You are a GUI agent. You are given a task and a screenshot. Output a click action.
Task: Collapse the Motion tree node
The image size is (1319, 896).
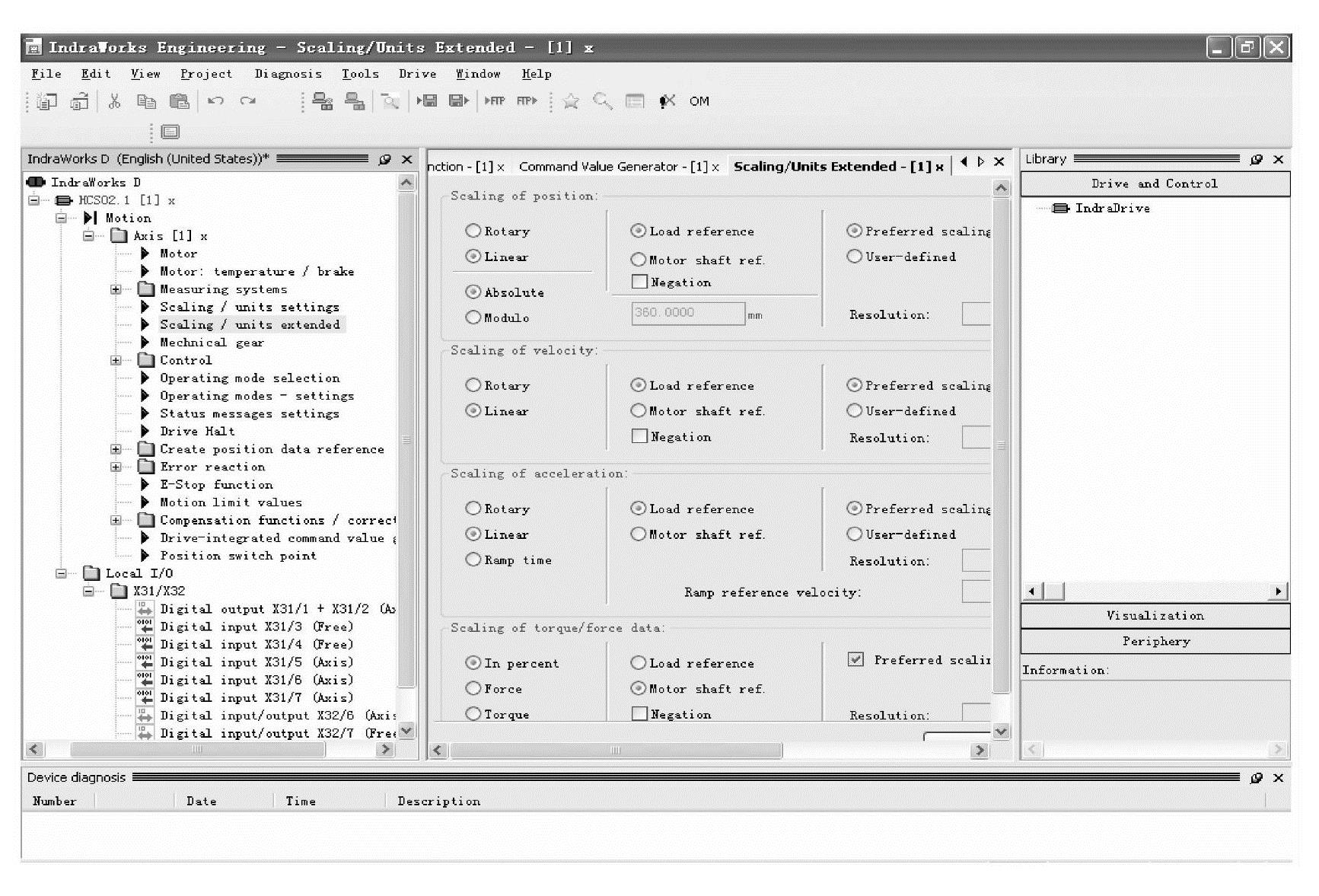pos(61,218)
